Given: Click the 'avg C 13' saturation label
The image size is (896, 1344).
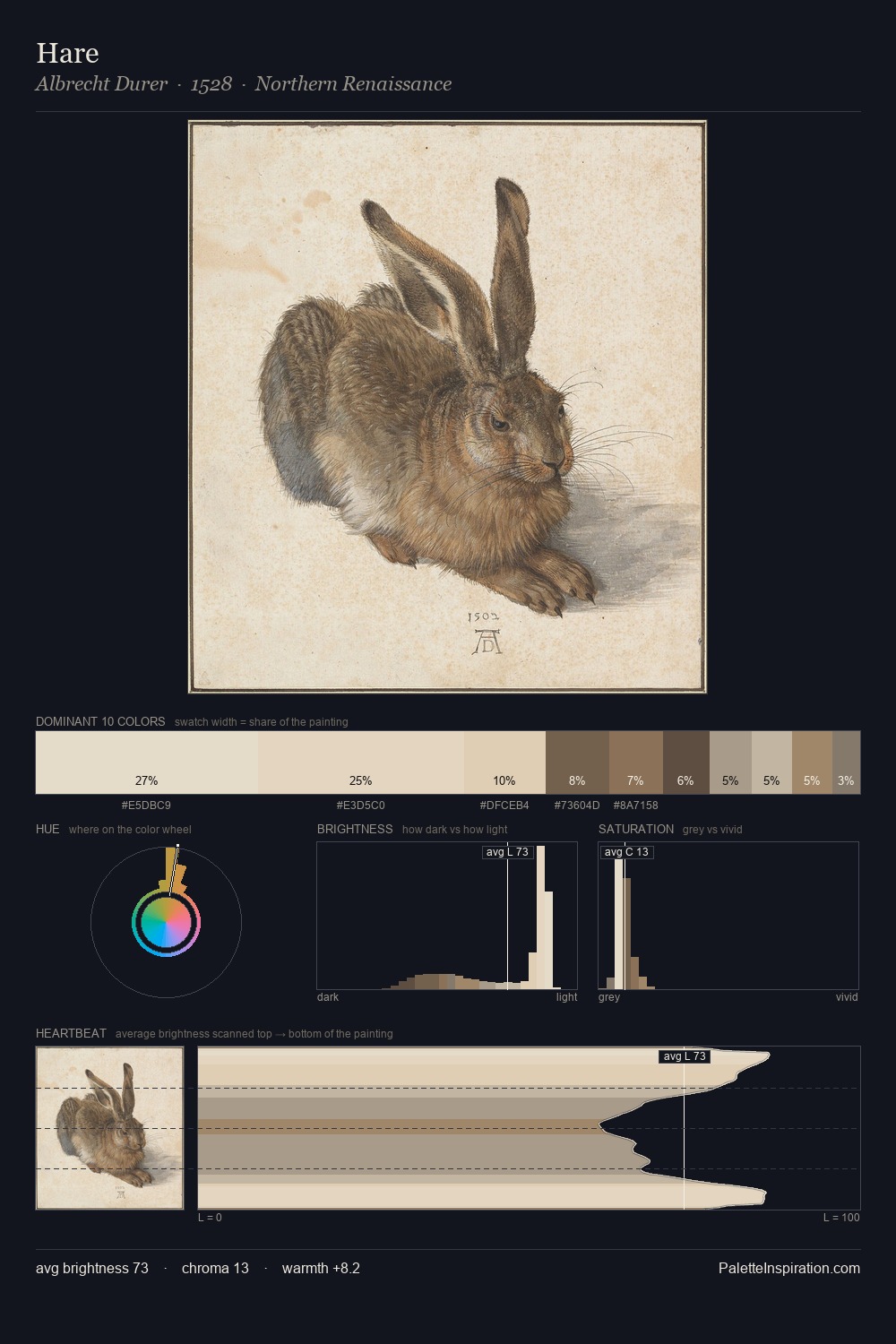Looking at the screenshot, I should pos(626,852).
